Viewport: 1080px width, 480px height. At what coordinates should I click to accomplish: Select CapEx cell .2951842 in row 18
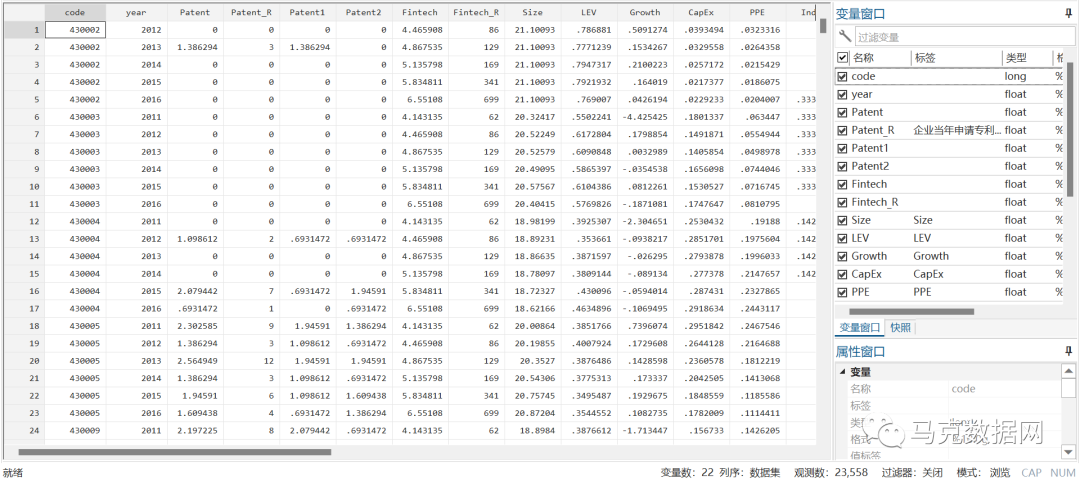(x=700, y=326)
